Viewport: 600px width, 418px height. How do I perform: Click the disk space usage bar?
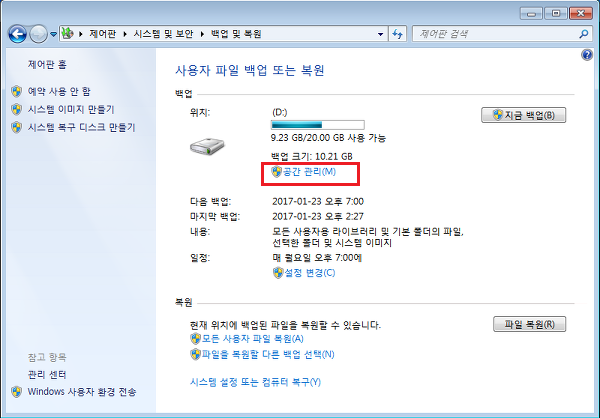[x=317, y=125]
